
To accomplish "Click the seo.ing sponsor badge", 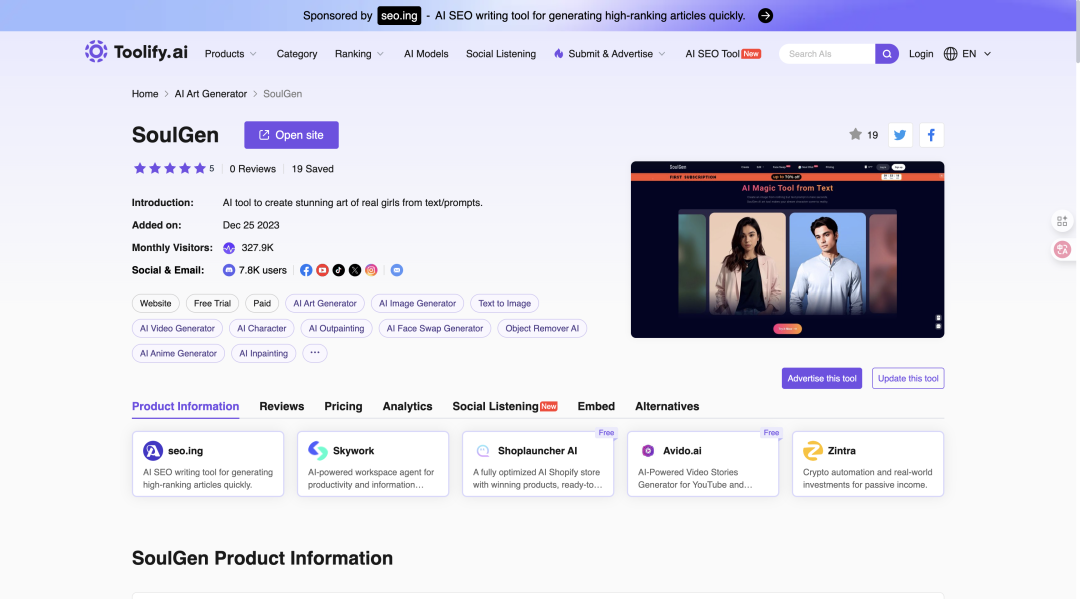I will (x=399, y=16).
